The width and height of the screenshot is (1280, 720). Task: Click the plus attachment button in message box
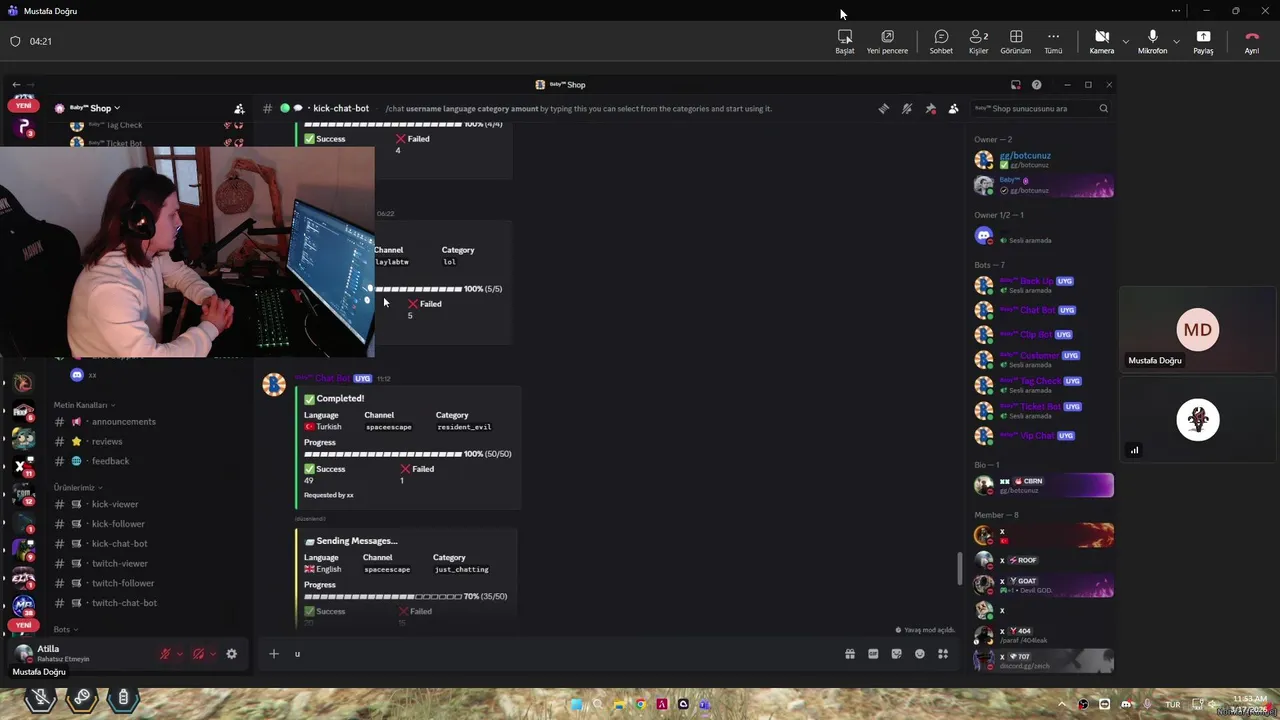(x=273, y=654)
